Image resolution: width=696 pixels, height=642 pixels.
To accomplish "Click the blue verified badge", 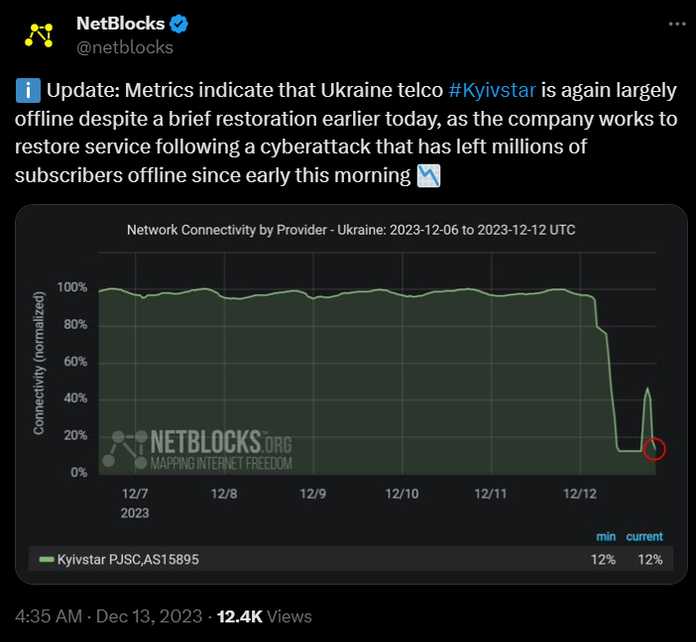I will point(179,24).
